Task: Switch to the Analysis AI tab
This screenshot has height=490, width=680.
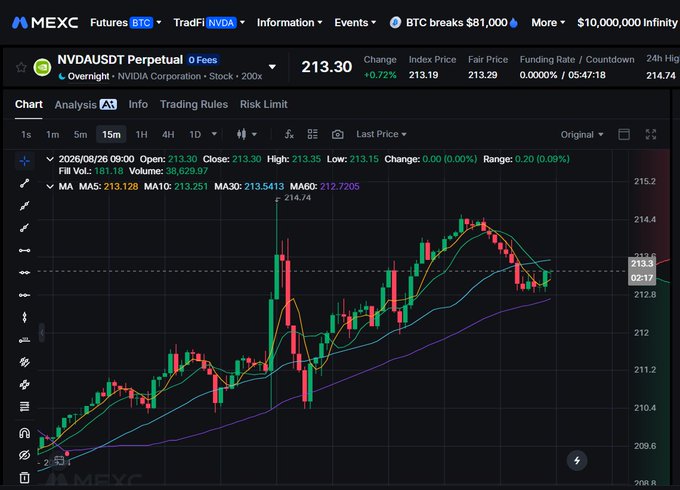Action: pos(85,105)
